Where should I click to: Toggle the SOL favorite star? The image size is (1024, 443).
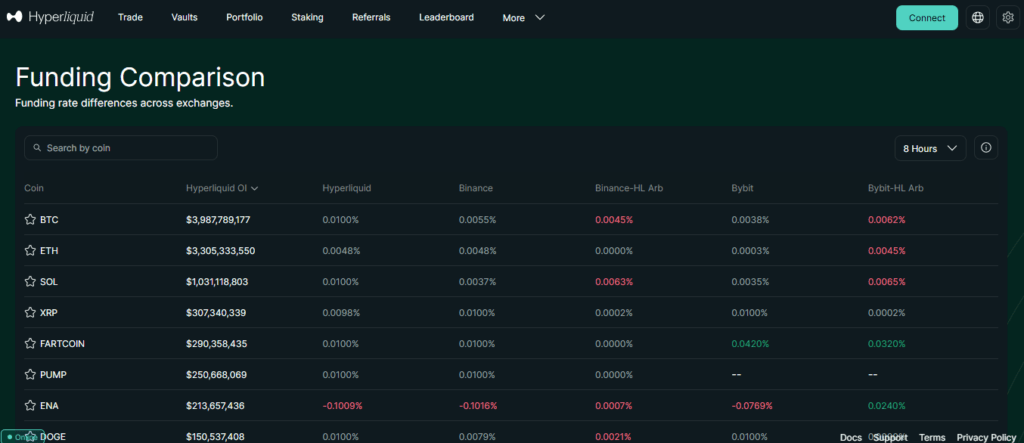point(30,282)
